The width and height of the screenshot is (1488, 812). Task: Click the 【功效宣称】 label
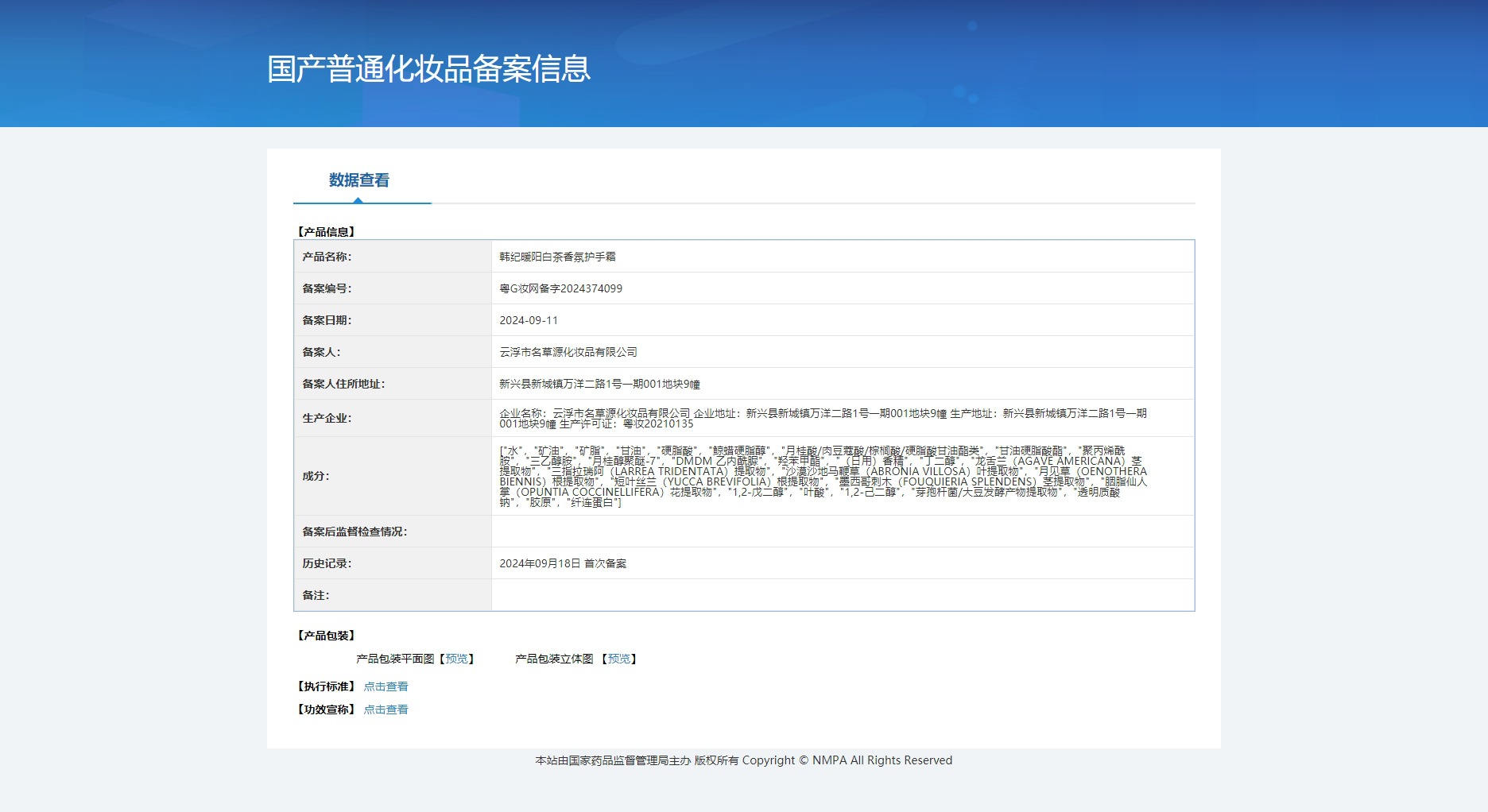point(326,710)
